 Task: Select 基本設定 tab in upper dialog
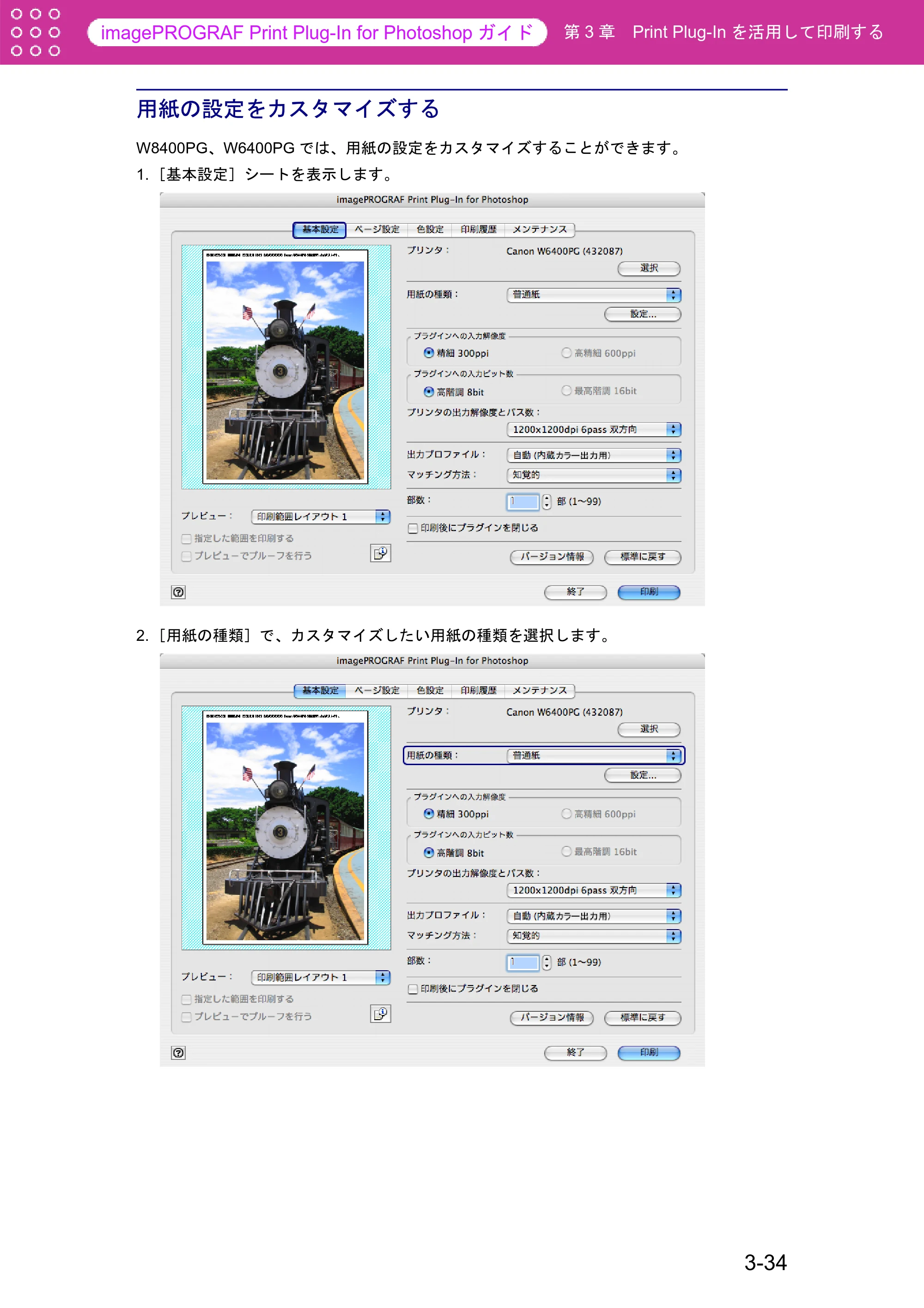click(320, 230)
